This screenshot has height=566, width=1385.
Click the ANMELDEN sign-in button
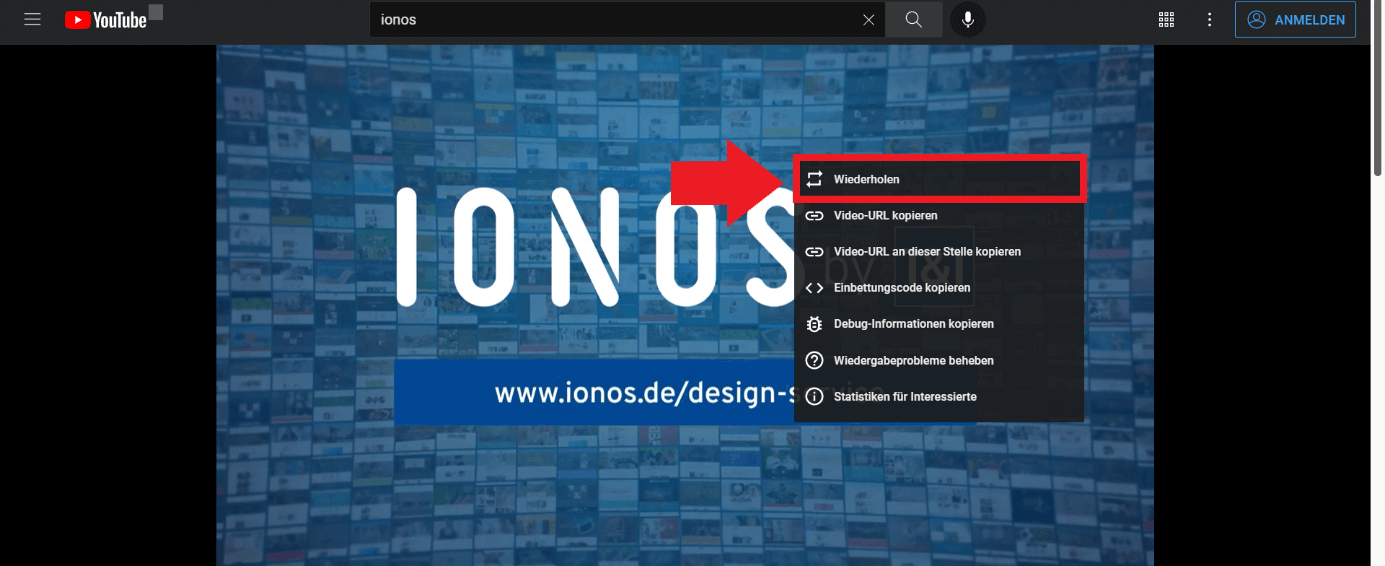[1295, 20]
